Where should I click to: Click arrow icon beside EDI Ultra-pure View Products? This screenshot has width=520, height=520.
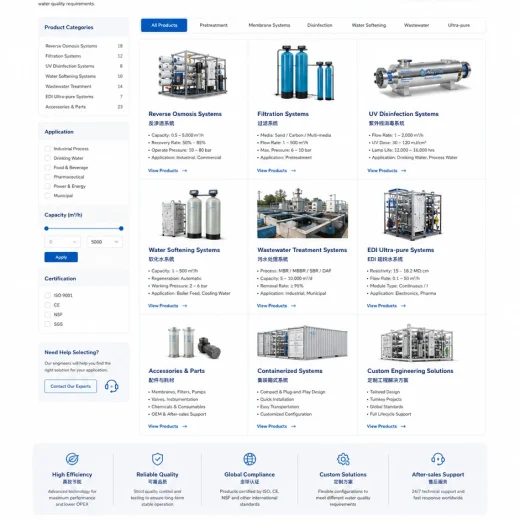pos(403,306)
